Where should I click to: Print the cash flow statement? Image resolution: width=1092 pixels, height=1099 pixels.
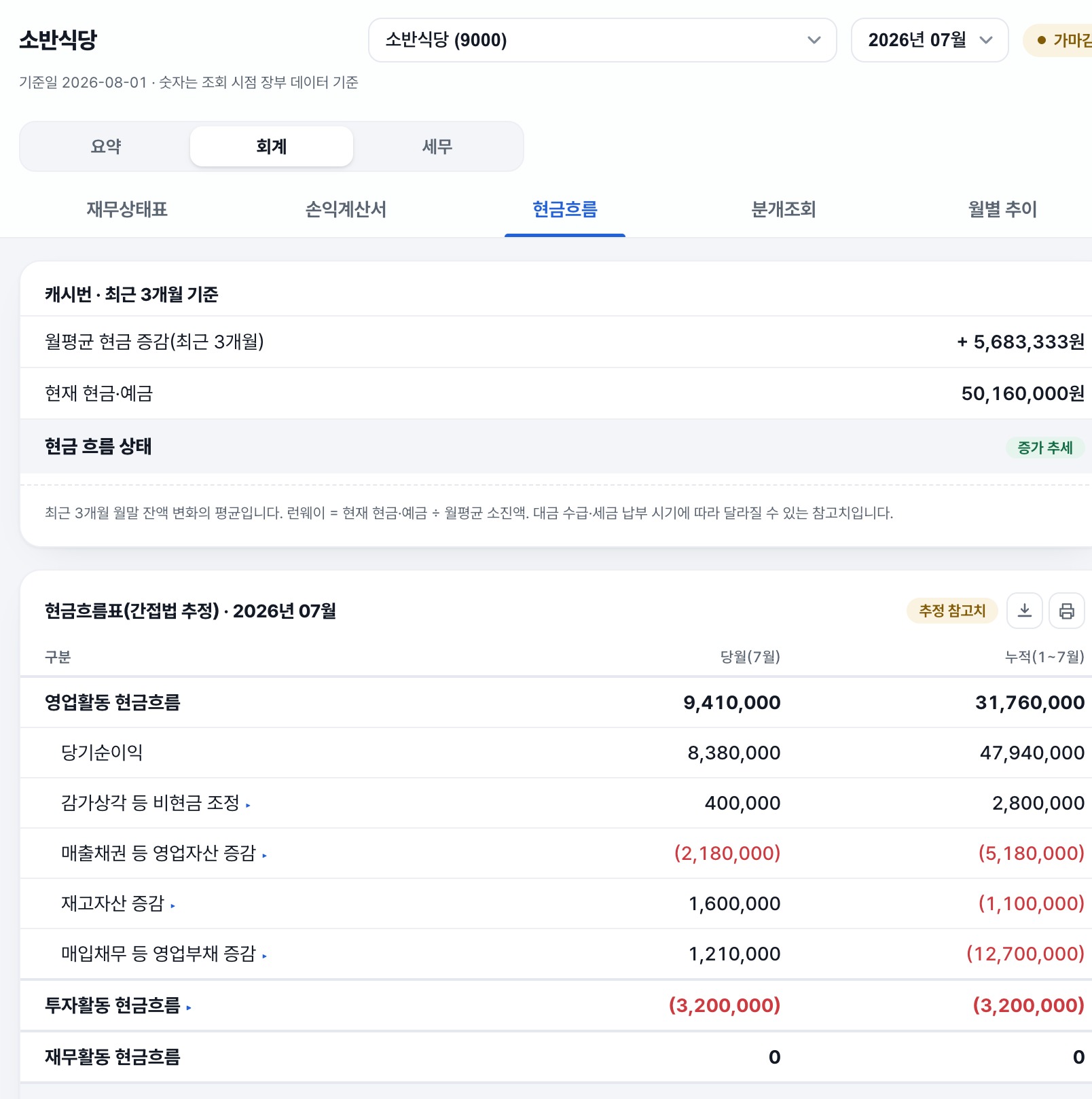coord(1067,610)
